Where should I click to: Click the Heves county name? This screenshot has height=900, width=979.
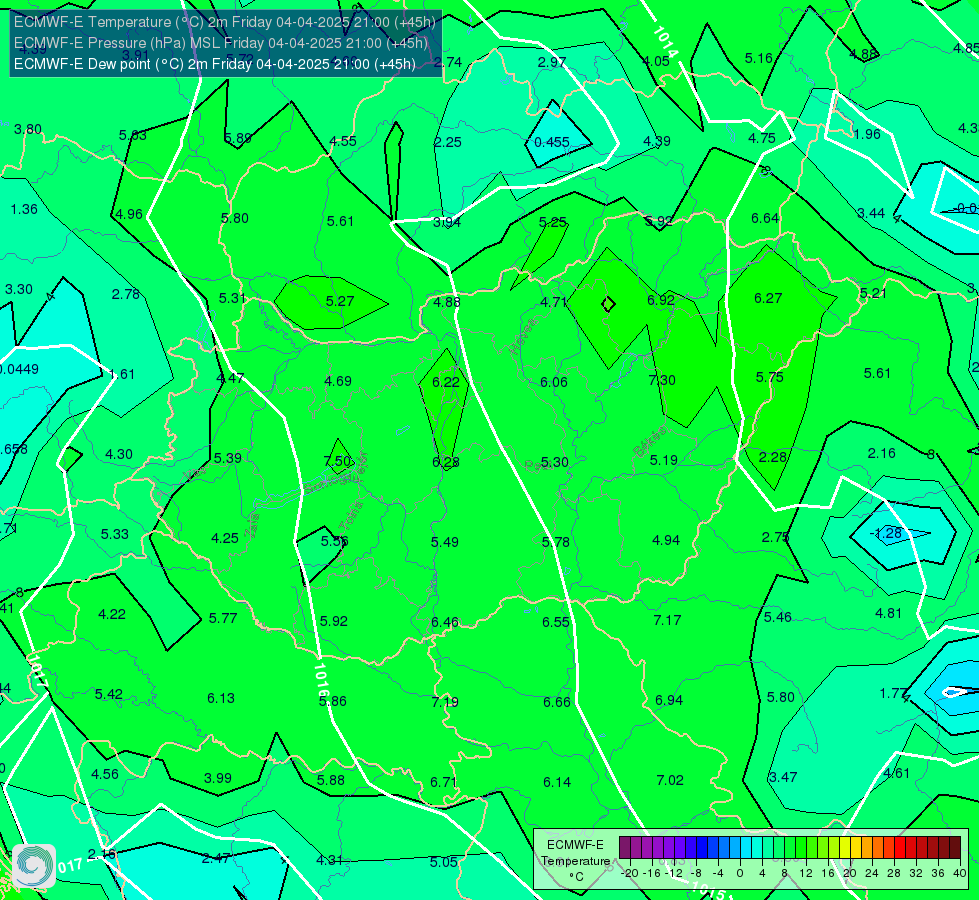click(524, 337)
